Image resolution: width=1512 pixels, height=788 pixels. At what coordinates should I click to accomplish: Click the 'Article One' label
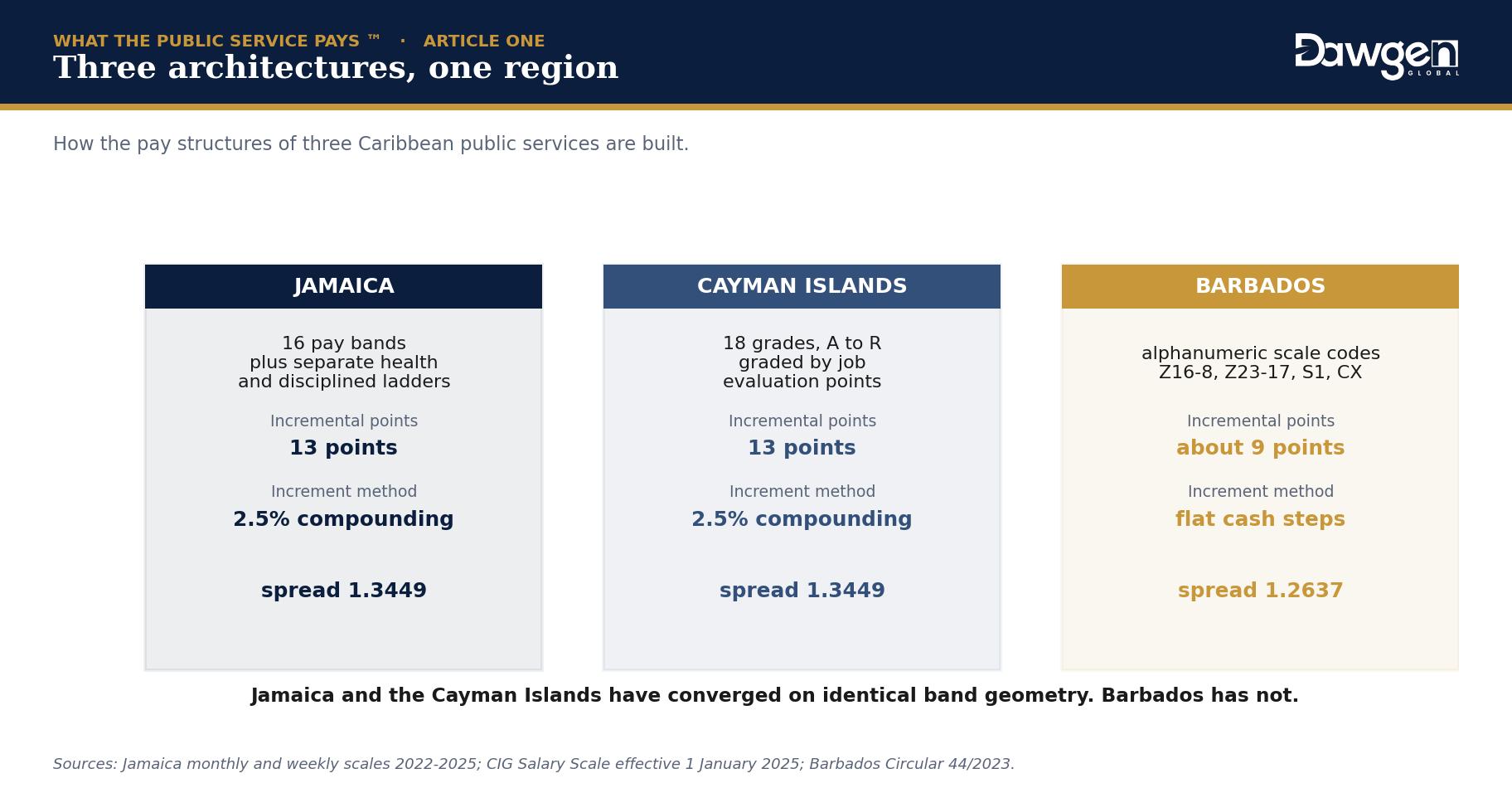click(x=484, y=41)
